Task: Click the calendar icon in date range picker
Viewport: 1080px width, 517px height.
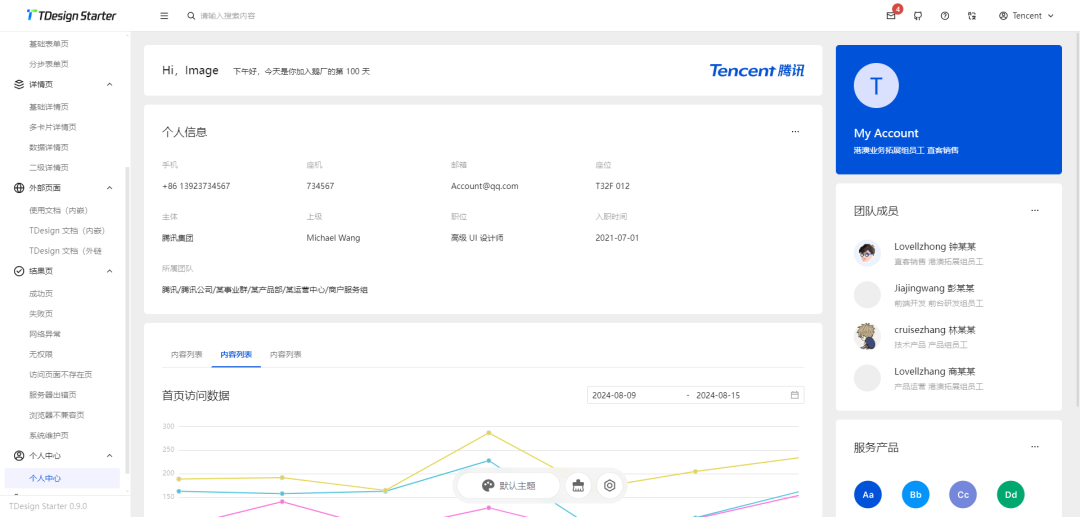Action: coord(795,395)
